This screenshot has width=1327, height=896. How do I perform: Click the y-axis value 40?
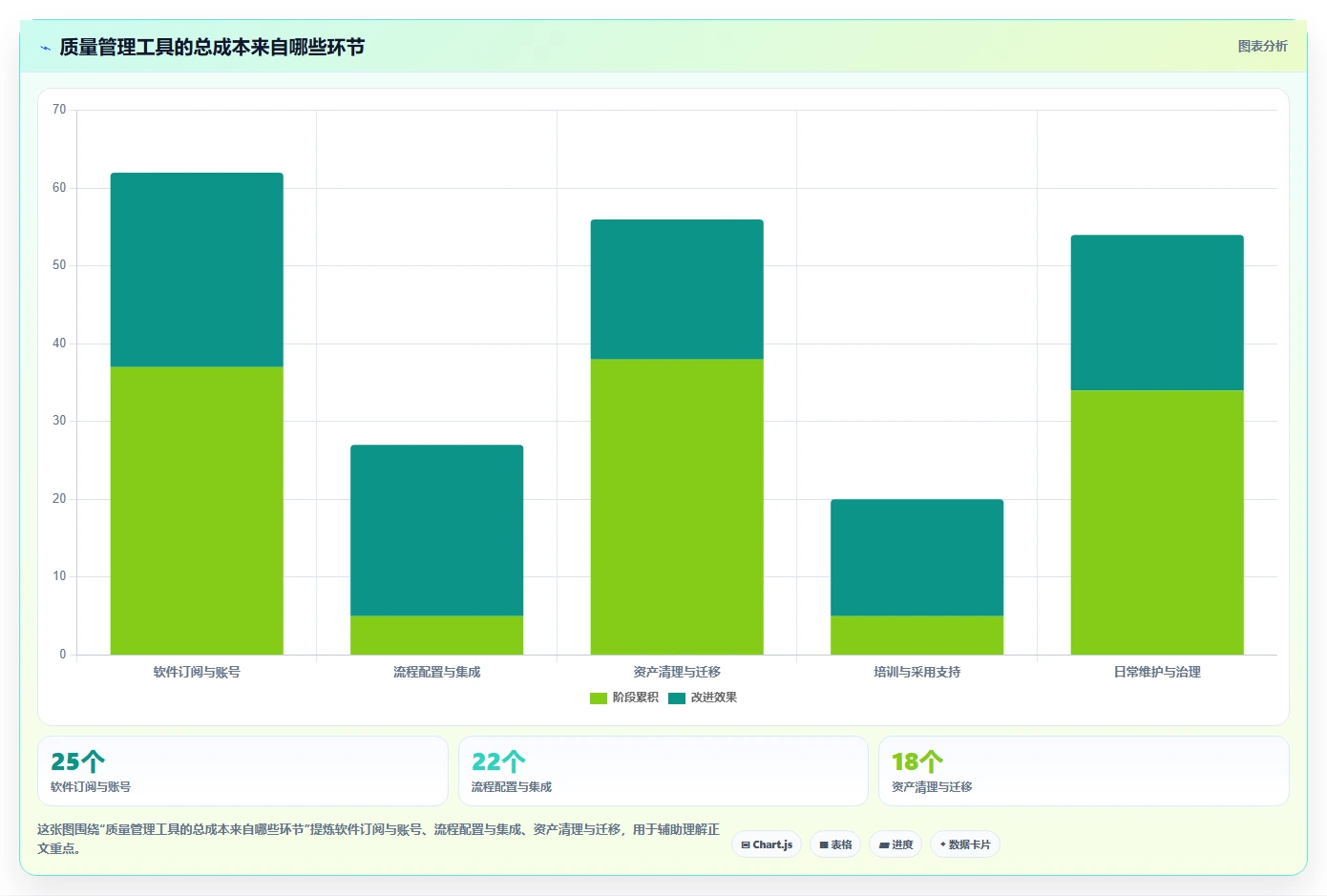click(59, 344)
